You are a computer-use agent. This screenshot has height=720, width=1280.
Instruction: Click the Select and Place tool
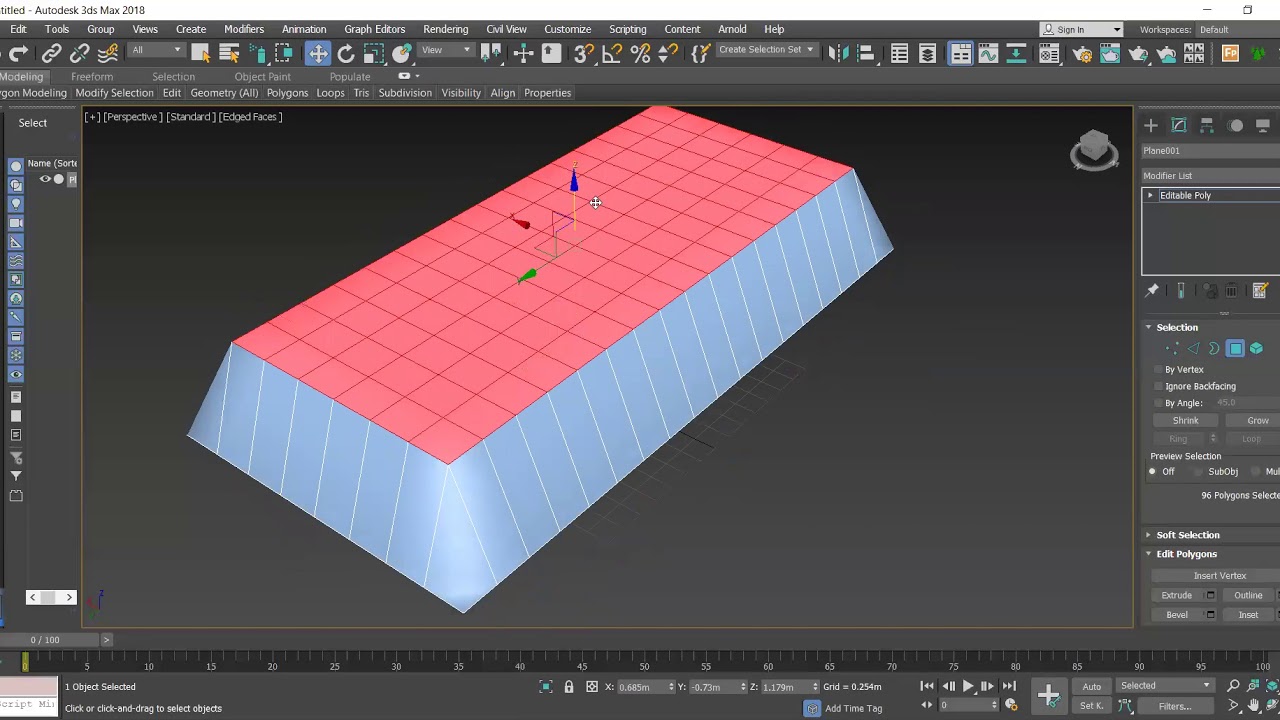[x=401, y=53]
